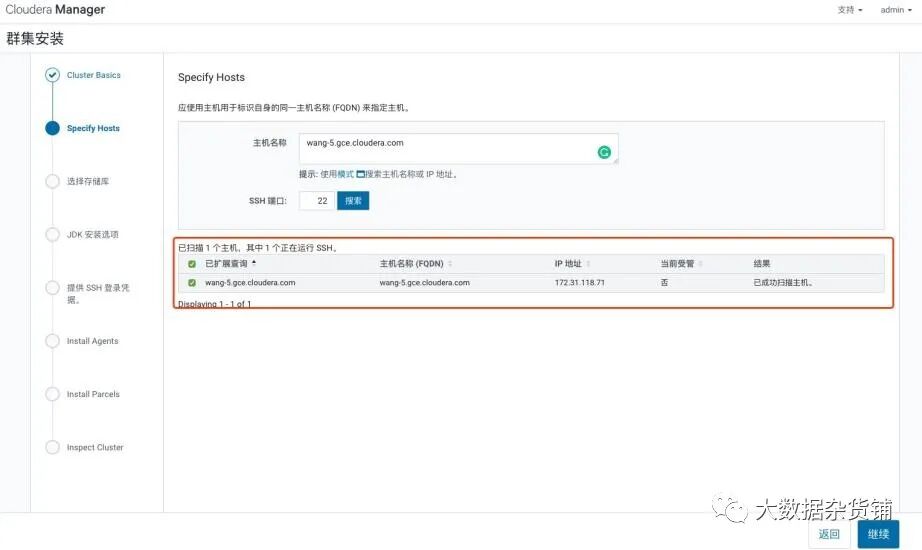Click the 结果 column header
Viewport: 922px width, 550px height.
(x=761, y=264)
